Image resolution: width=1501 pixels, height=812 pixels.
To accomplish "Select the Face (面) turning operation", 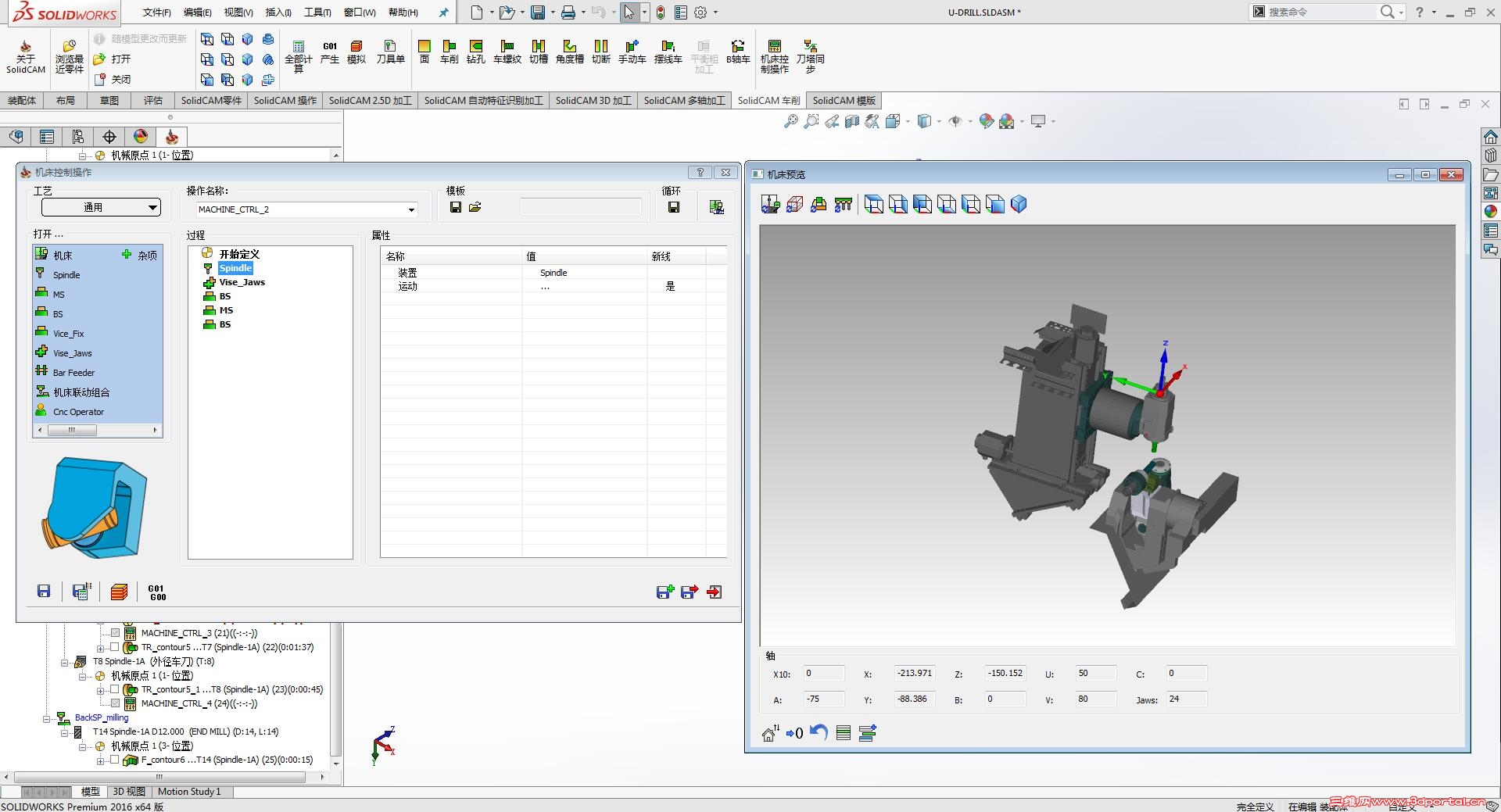I will pyautogui.click(x=425, y=52).
